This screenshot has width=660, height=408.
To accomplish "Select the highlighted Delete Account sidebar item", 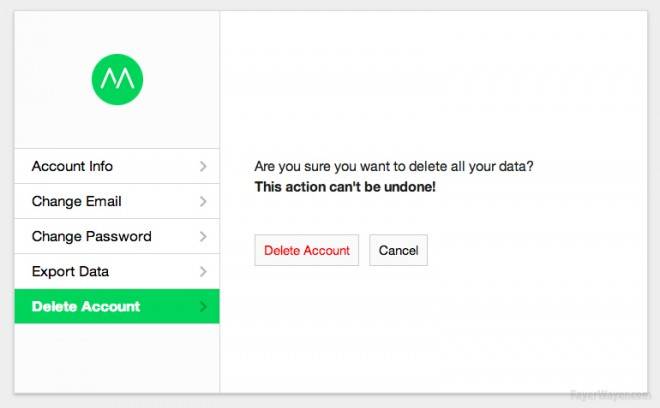I will pos(117,307).
